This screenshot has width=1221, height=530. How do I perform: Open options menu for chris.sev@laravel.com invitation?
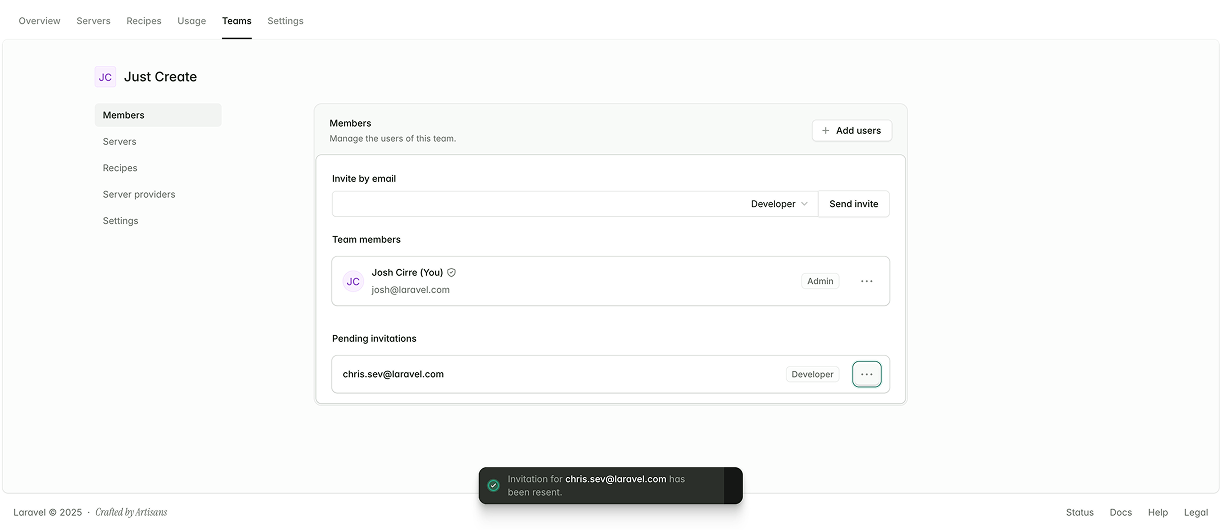tap(866, 374)
